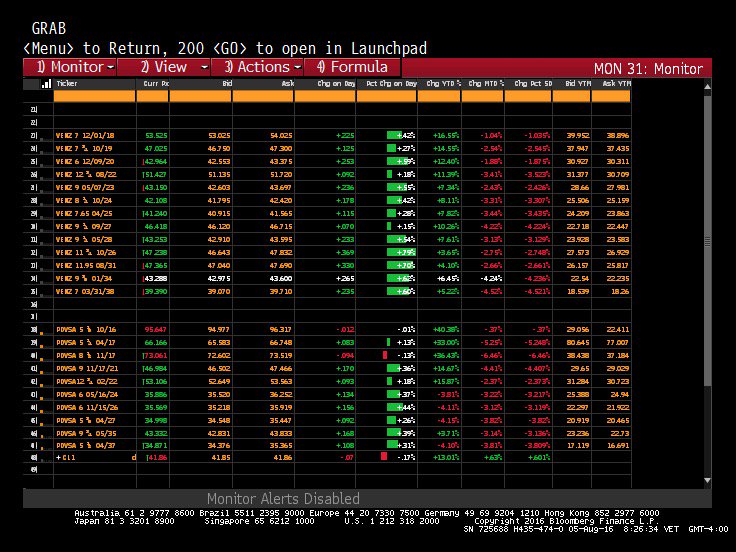This screenshot has height=552, width=736.
Task: Select the VENZ 9 05/07/23 ticker
Action: [85, 187]
